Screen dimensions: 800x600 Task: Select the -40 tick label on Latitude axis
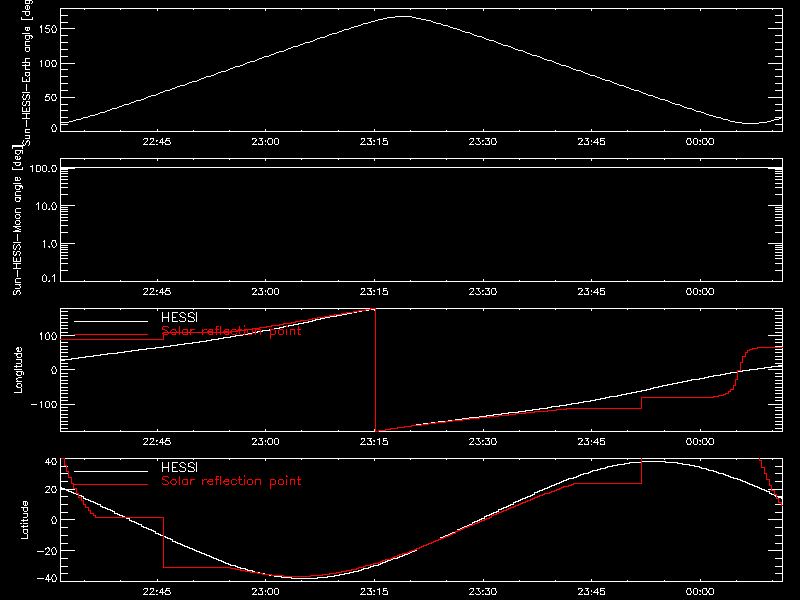[x=47, y=579]
